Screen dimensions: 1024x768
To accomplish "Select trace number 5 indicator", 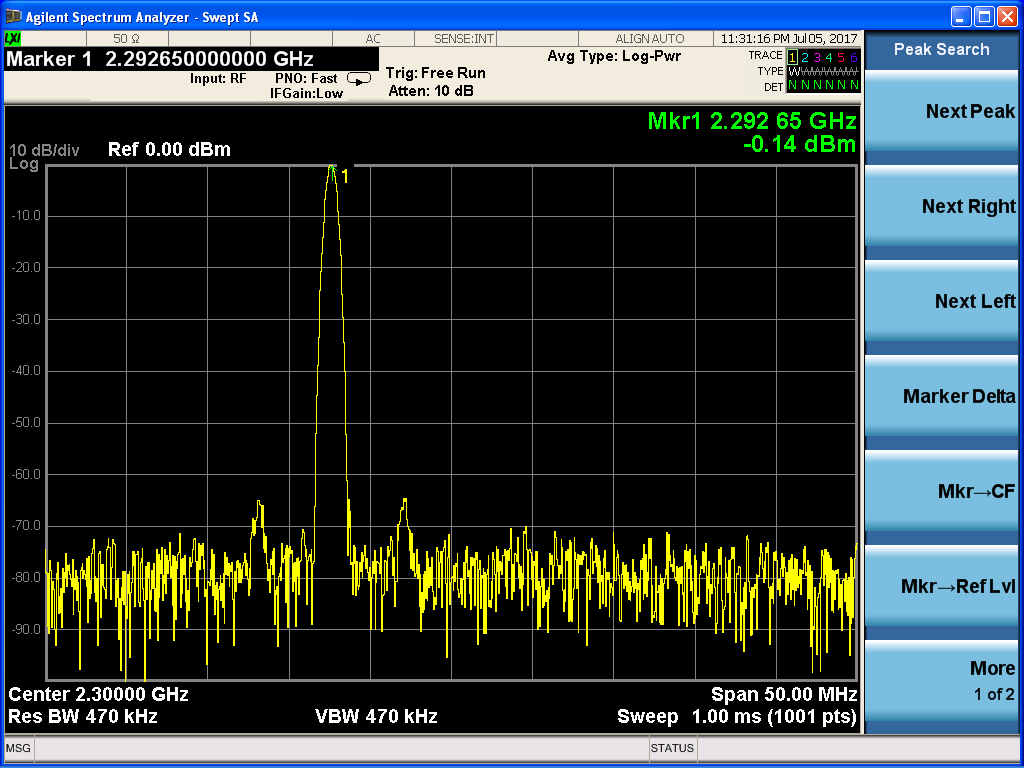I will 841,57.
